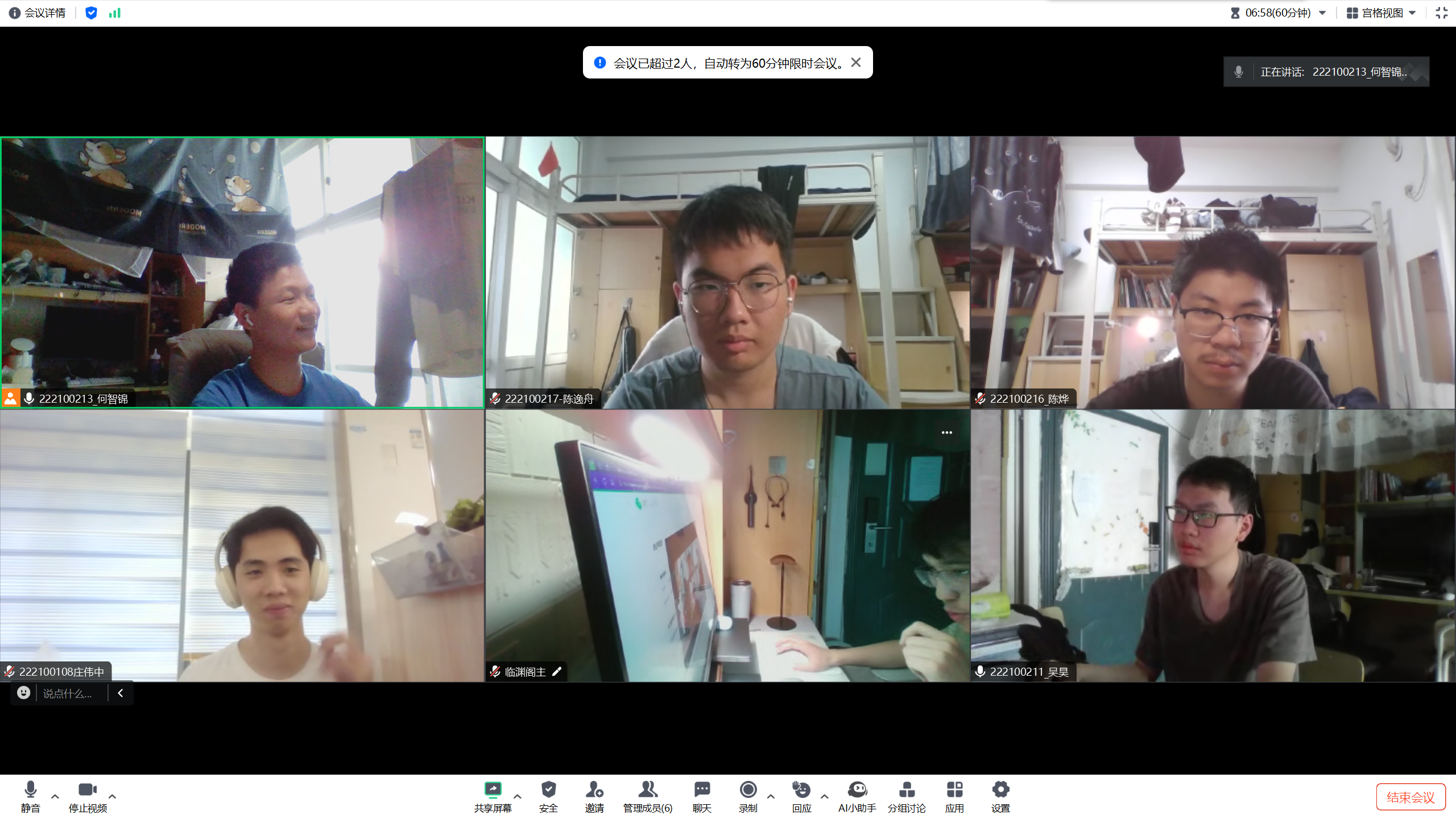Open the 宫格视图 layout dropdown

(x=1381, y=13)
